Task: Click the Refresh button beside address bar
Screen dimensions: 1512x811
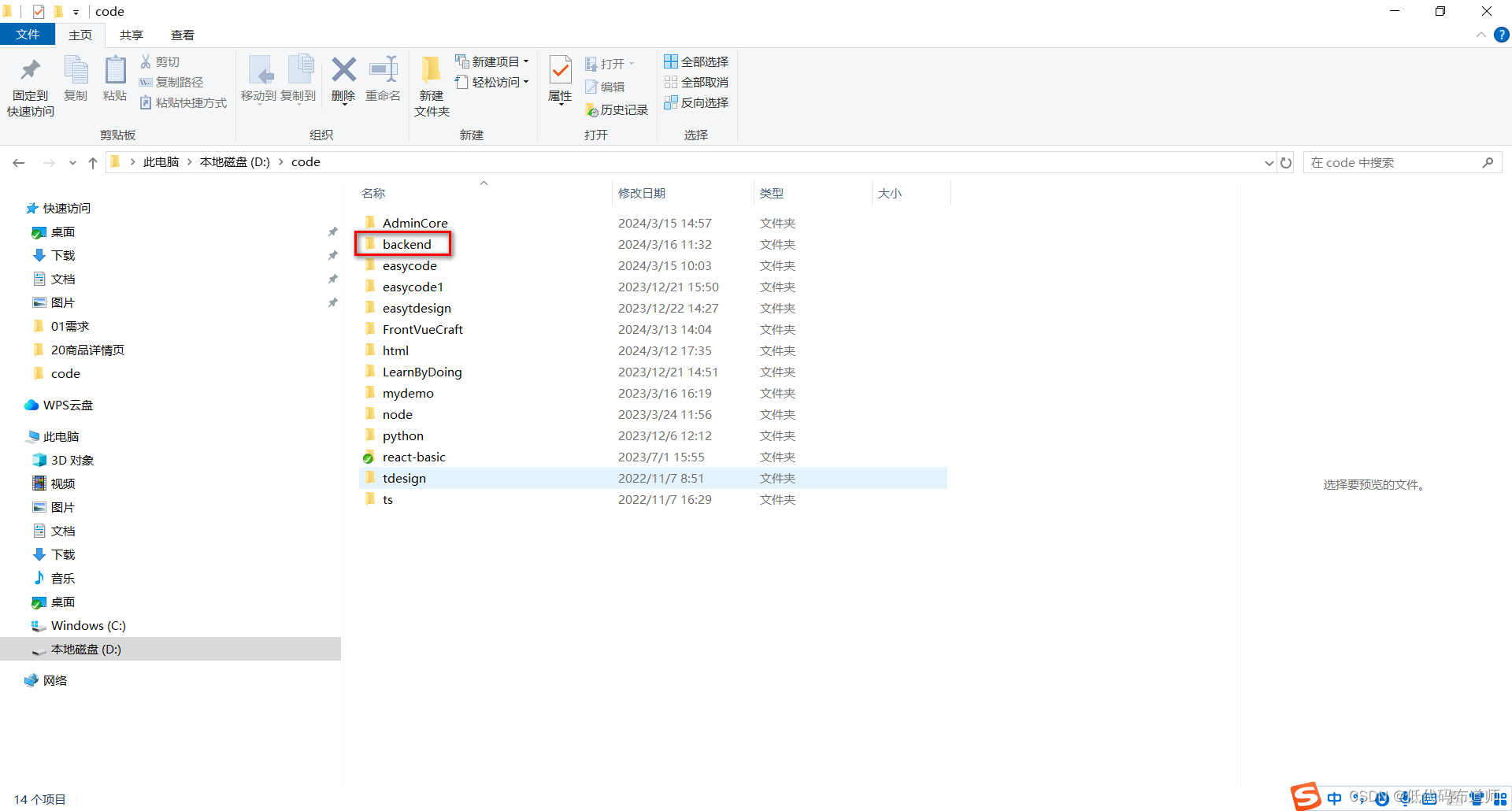Action: (x=1286, y=162)
